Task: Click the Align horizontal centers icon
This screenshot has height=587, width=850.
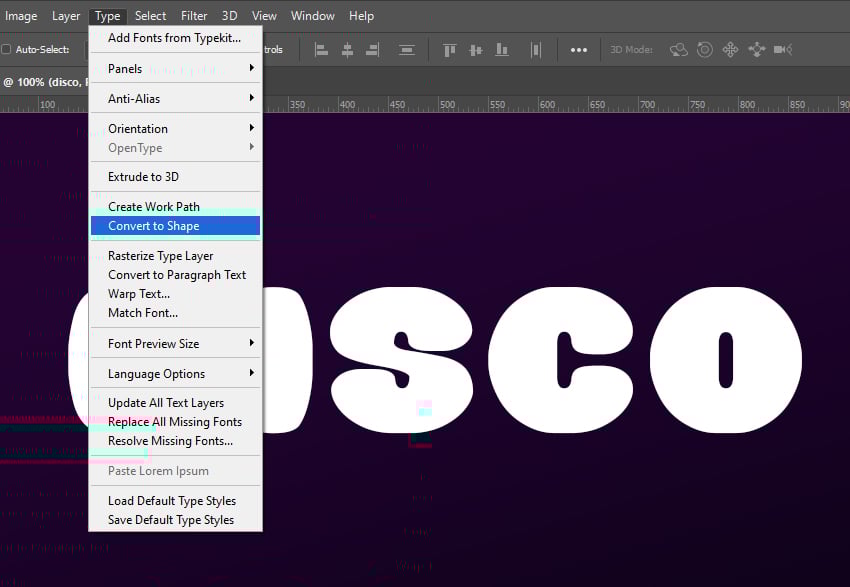Action: pos(347,50)
